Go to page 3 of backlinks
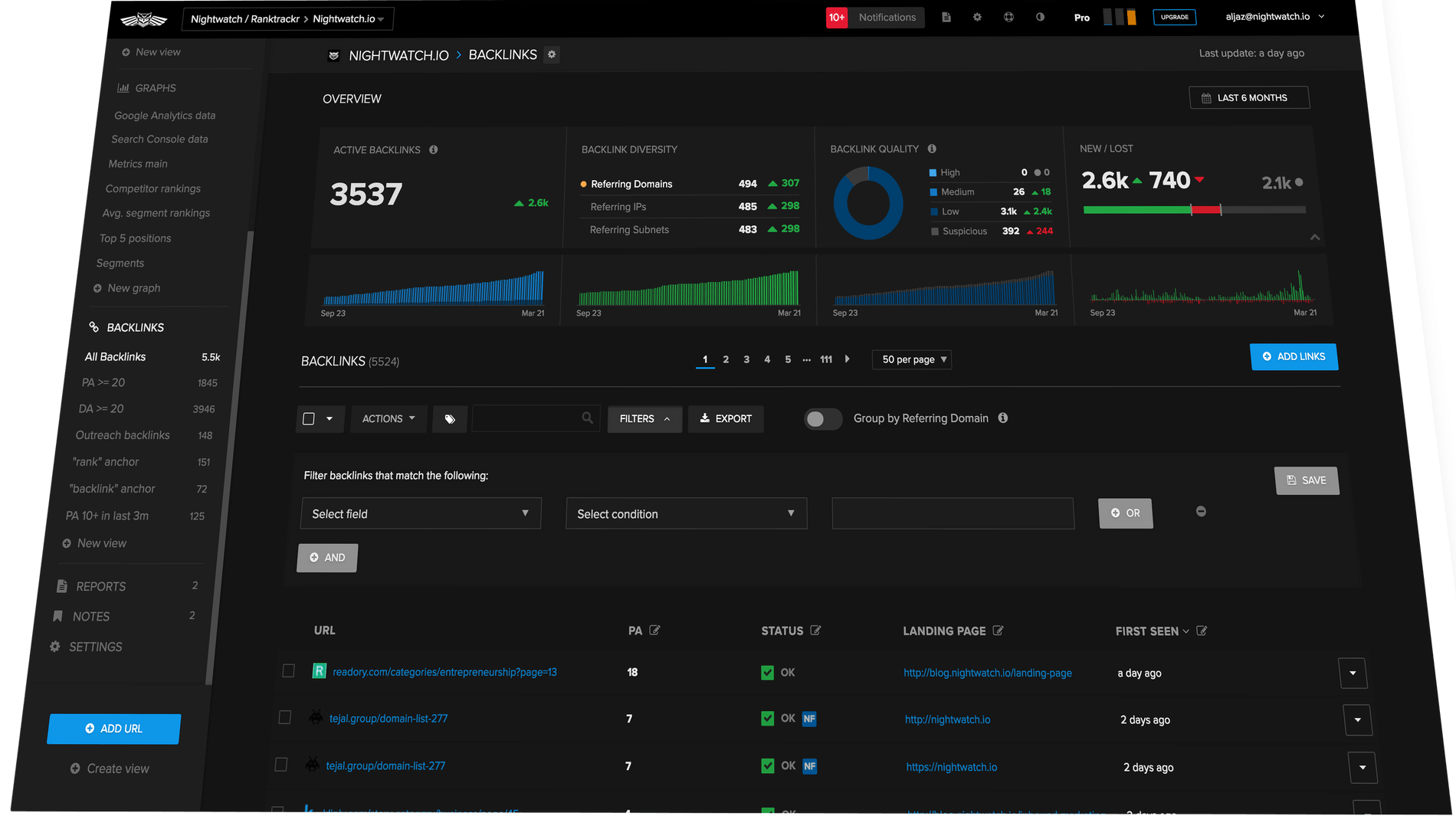Screen dimensions: 1456x816 coord(746,359)
